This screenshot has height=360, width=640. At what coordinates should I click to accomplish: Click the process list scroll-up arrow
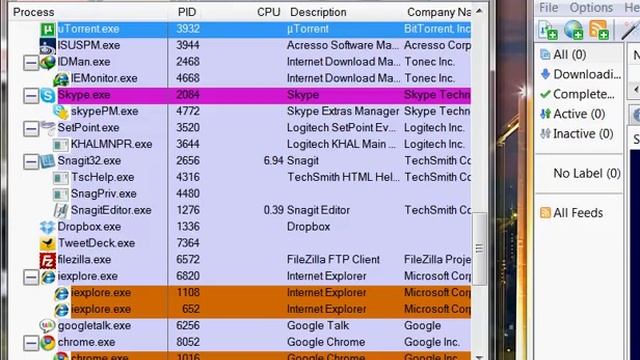479,11
